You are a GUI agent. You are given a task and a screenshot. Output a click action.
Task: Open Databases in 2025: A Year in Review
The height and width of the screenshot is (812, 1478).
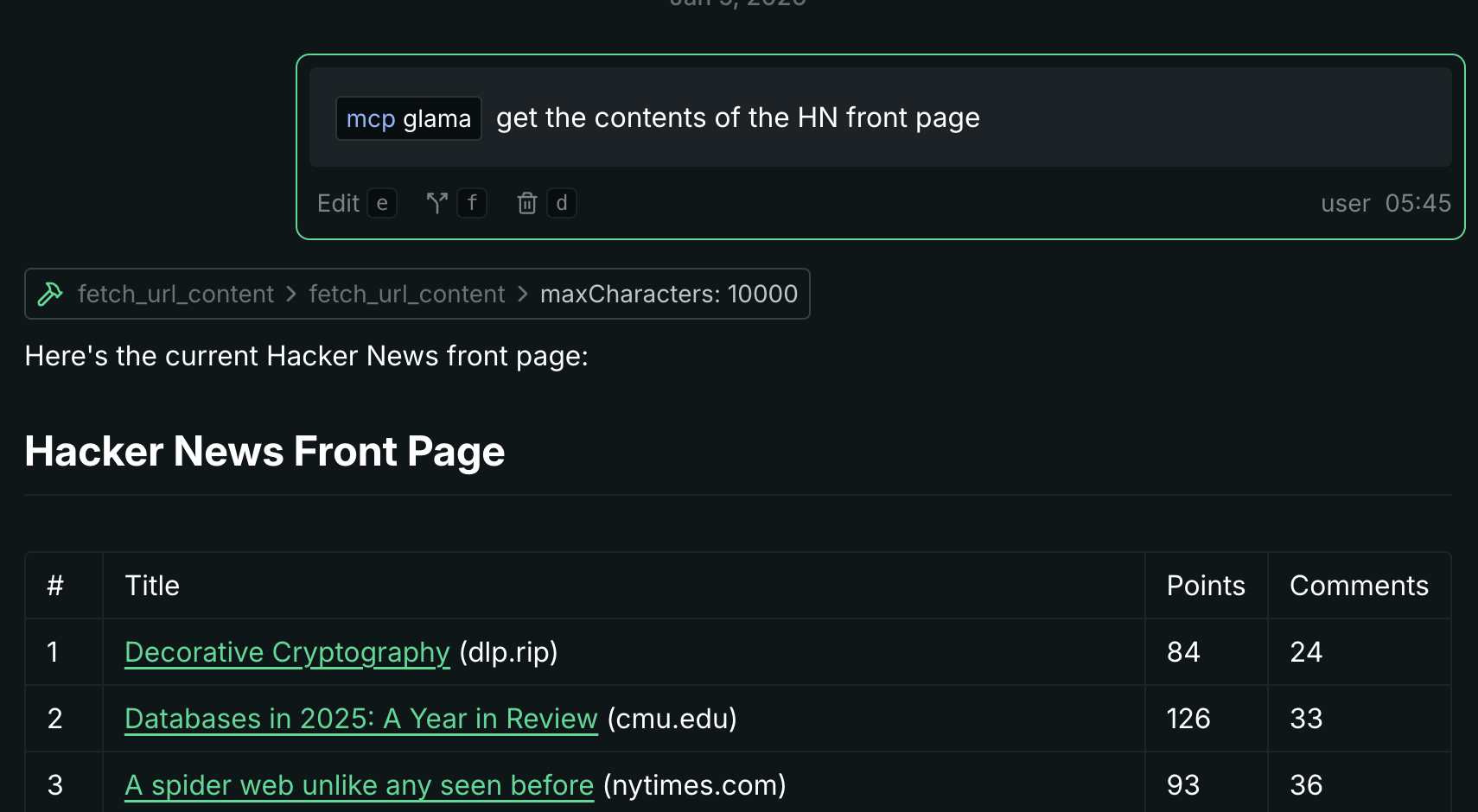[x=360, y=719]
